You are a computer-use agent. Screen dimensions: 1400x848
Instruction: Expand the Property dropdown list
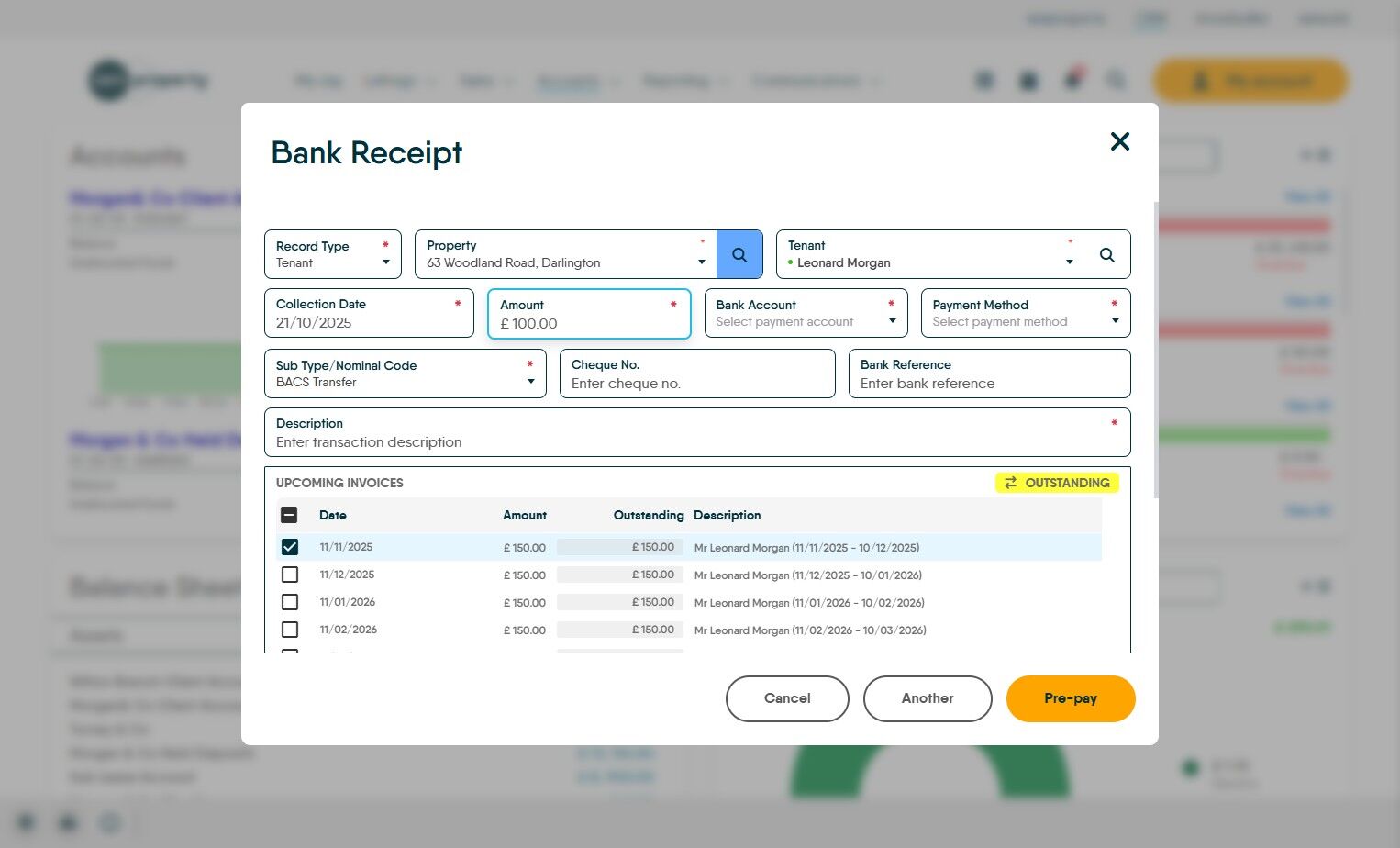pos(702,262)
